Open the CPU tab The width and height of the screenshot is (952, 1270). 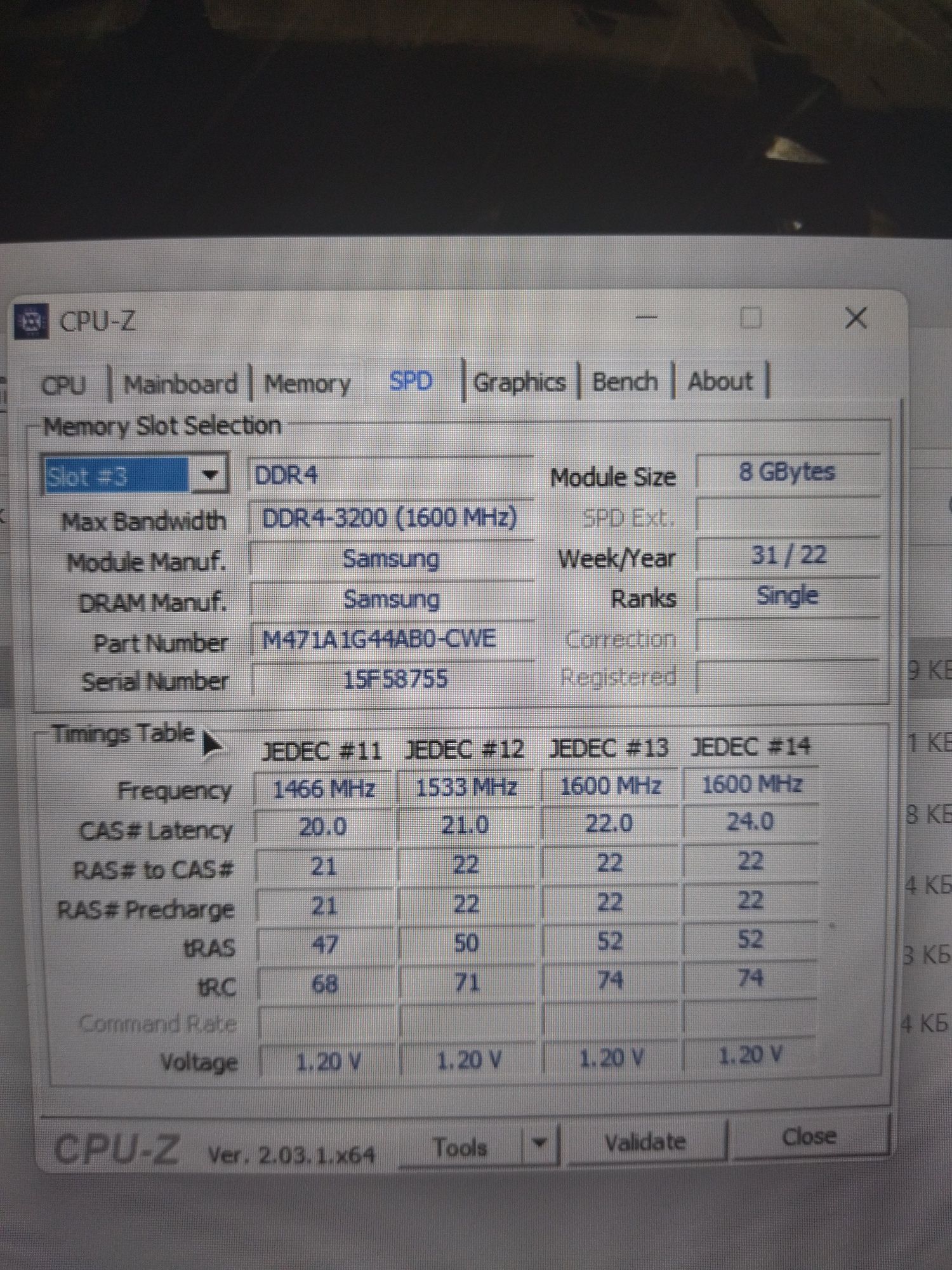pyautogui.click(x=63, y=385)
